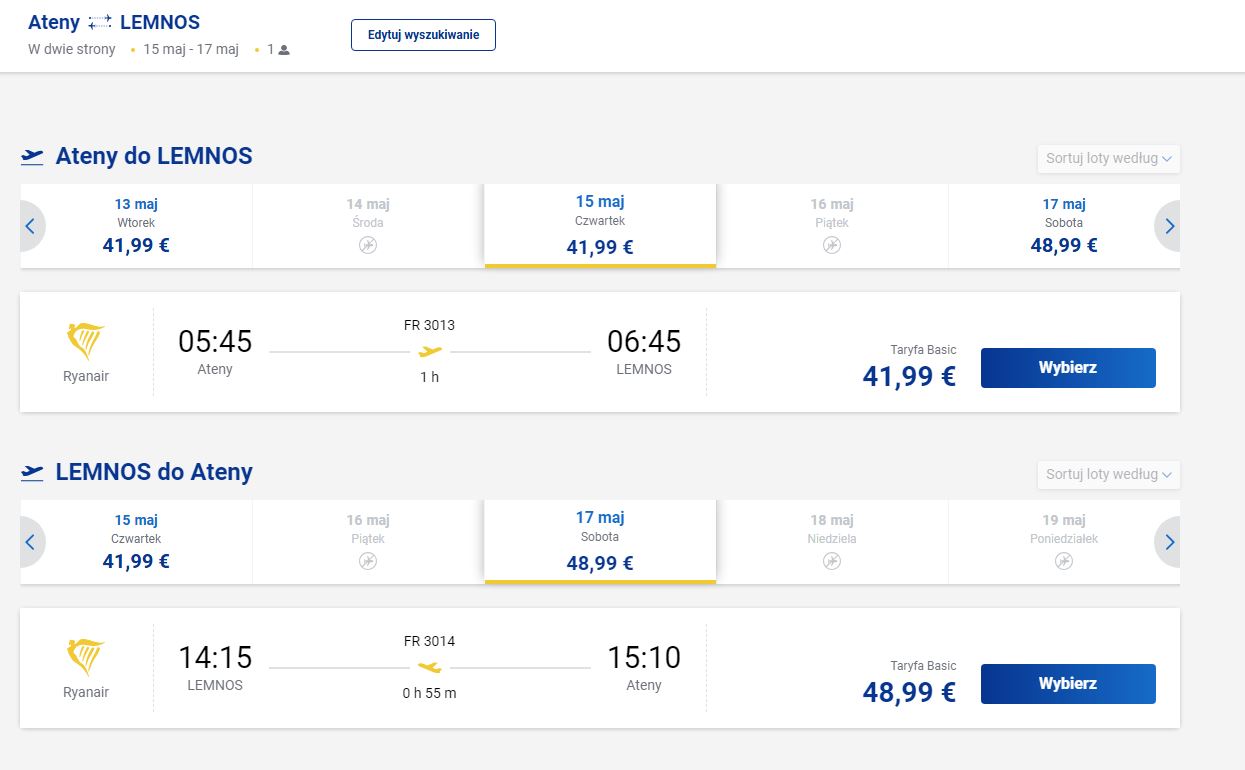Click the previous dates arrow for Ateny do LEMNOS
Viewport: 1245px width, 770px height.
click(30, 226)
